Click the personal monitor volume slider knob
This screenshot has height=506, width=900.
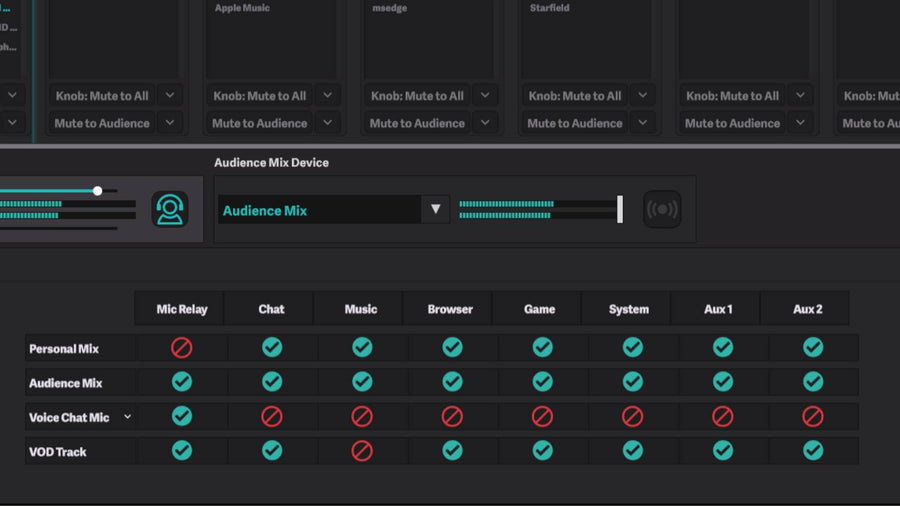[x=98, y=190]
